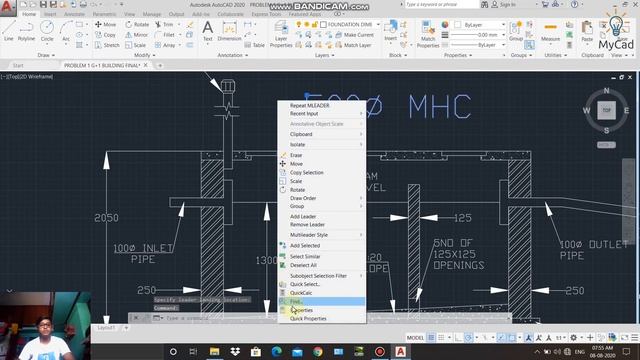This screenshot has width=640, height=360.
Task: Expand the Modify panel flyout
Action: point(144,55)
